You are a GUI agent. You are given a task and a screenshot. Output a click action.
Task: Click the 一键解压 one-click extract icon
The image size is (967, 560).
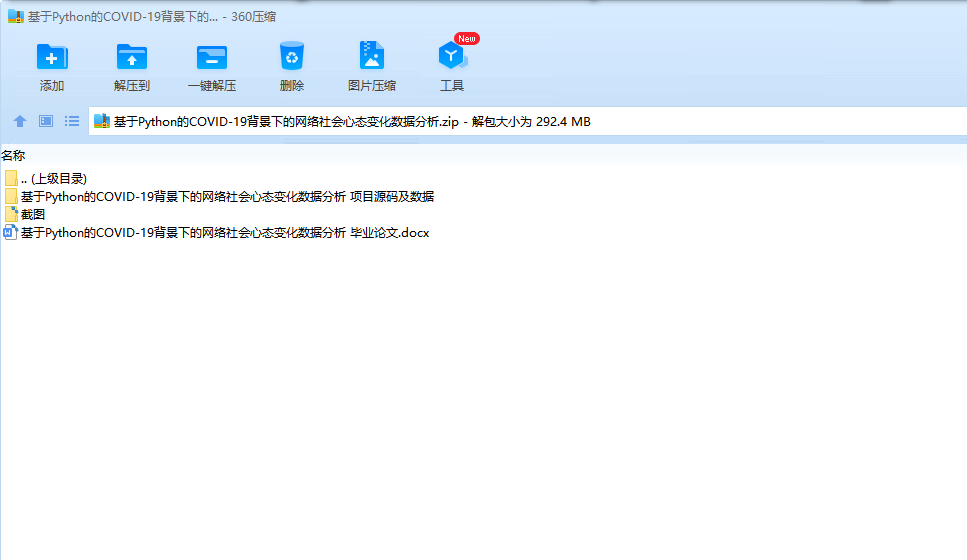[x=212, y=57]
